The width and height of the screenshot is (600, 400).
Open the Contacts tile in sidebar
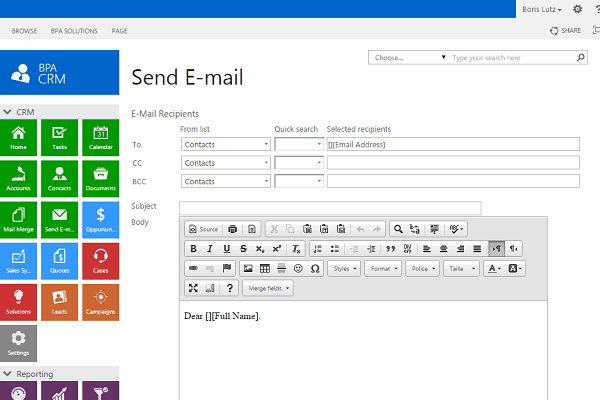(59, 179)
